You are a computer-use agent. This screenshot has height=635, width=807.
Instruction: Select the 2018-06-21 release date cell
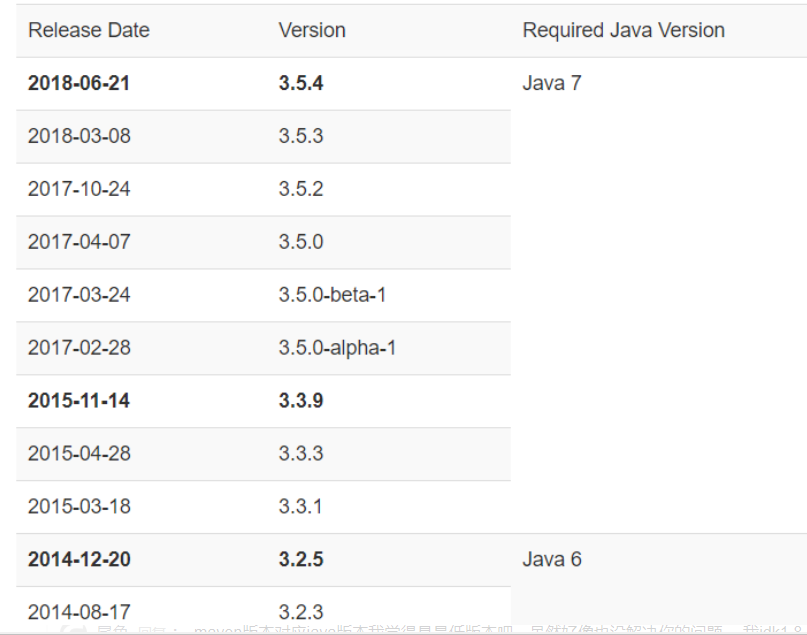coord(79,83)
